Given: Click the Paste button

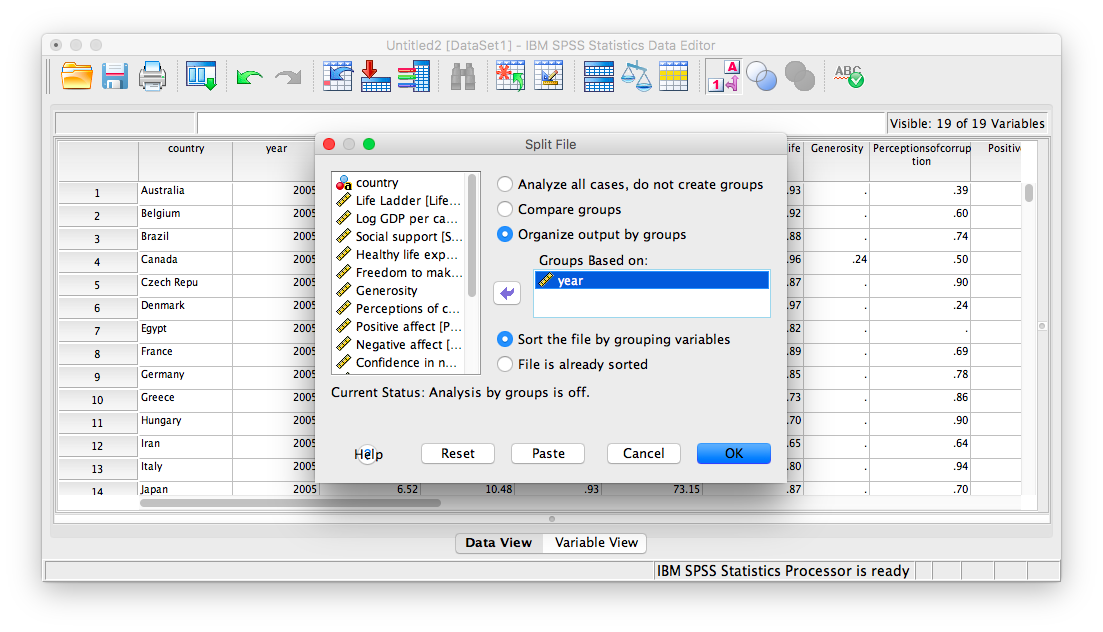Looking at the screenshot, I should [548, 453].
